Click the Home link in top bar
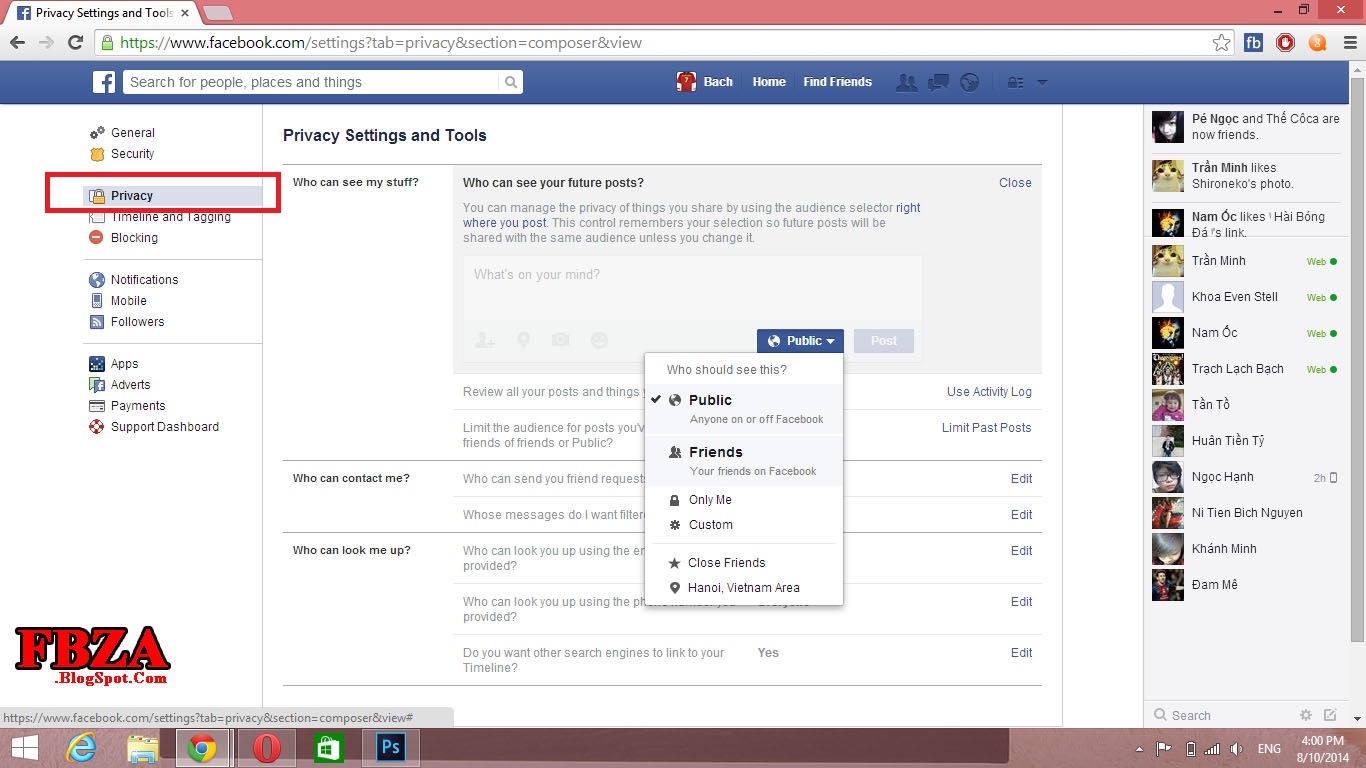Viewport: 1366px width, 768px height. [x=769, y=82]
